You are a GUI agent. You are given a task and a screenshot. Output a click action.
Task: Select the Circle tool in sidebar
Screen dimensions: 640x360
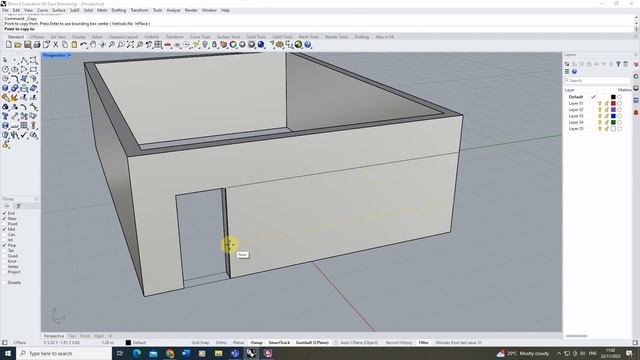pyautogui.click(x=5, y=69)
